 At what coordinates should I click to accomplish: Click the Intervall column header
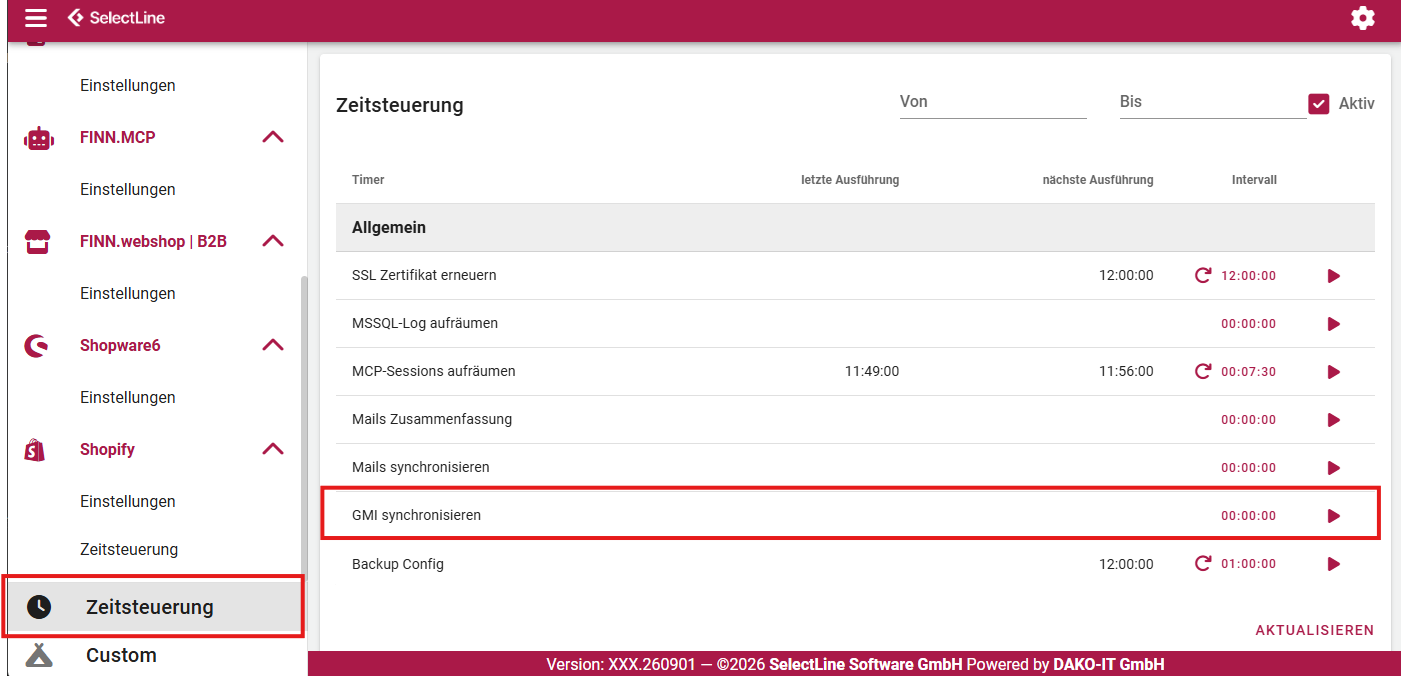[1254, 180]
